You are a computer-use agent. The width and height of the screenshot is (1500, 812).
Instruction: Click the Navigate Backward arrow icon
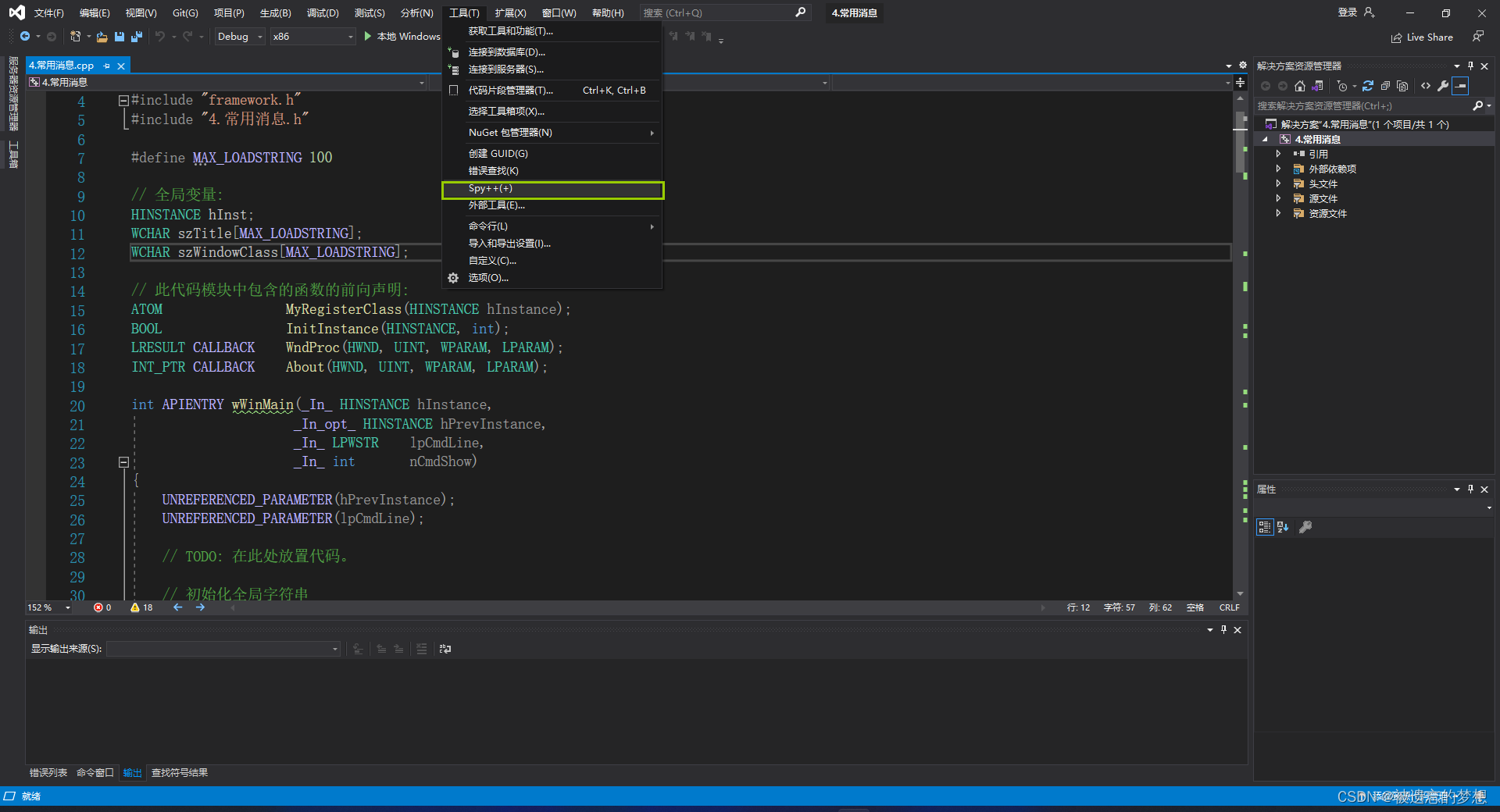coord(25,37)
